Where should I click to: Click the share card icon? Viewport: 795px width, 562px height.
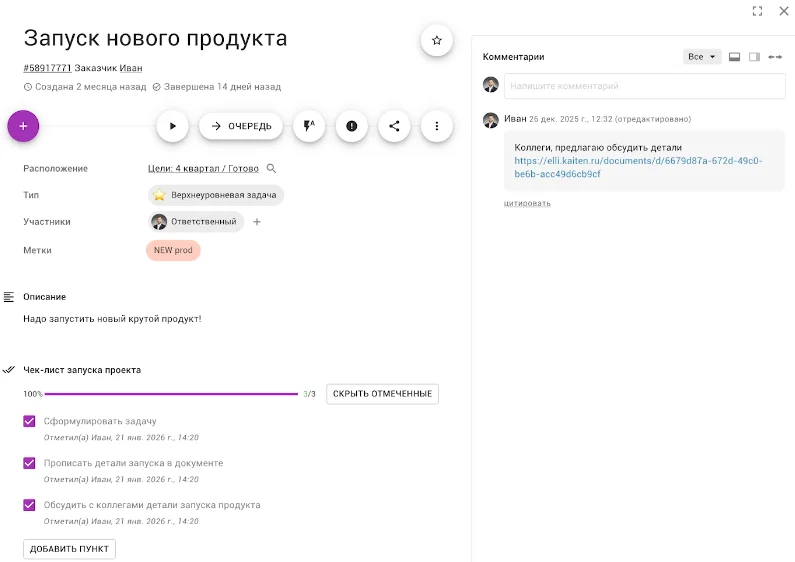[x=394, y=126]
